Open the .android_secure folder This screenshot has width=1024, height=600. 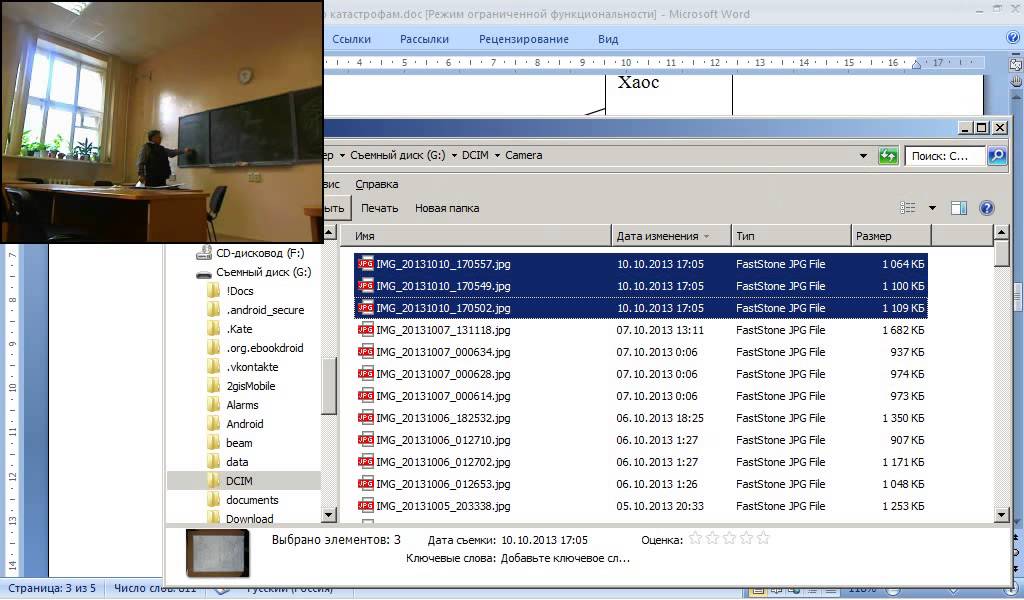coord(265,310)
